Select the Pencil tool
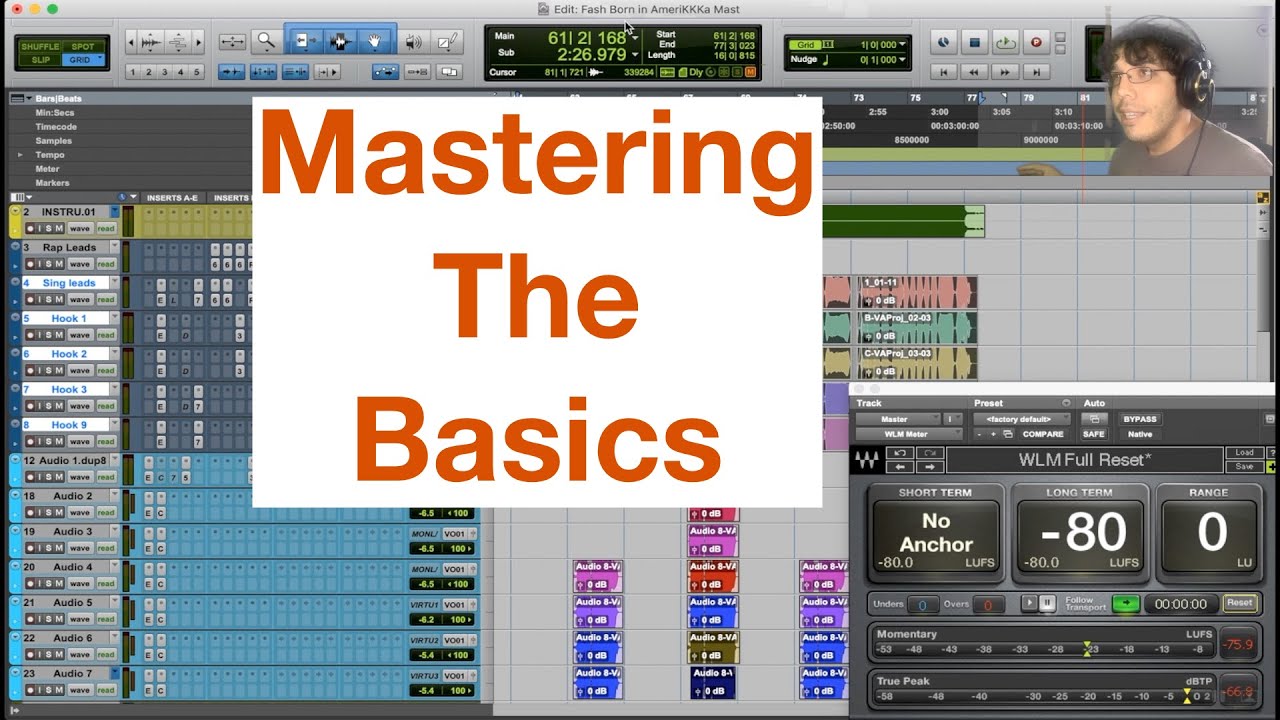Image resolution: width=1280 pixels, height=720 pixels. (447, 41)
